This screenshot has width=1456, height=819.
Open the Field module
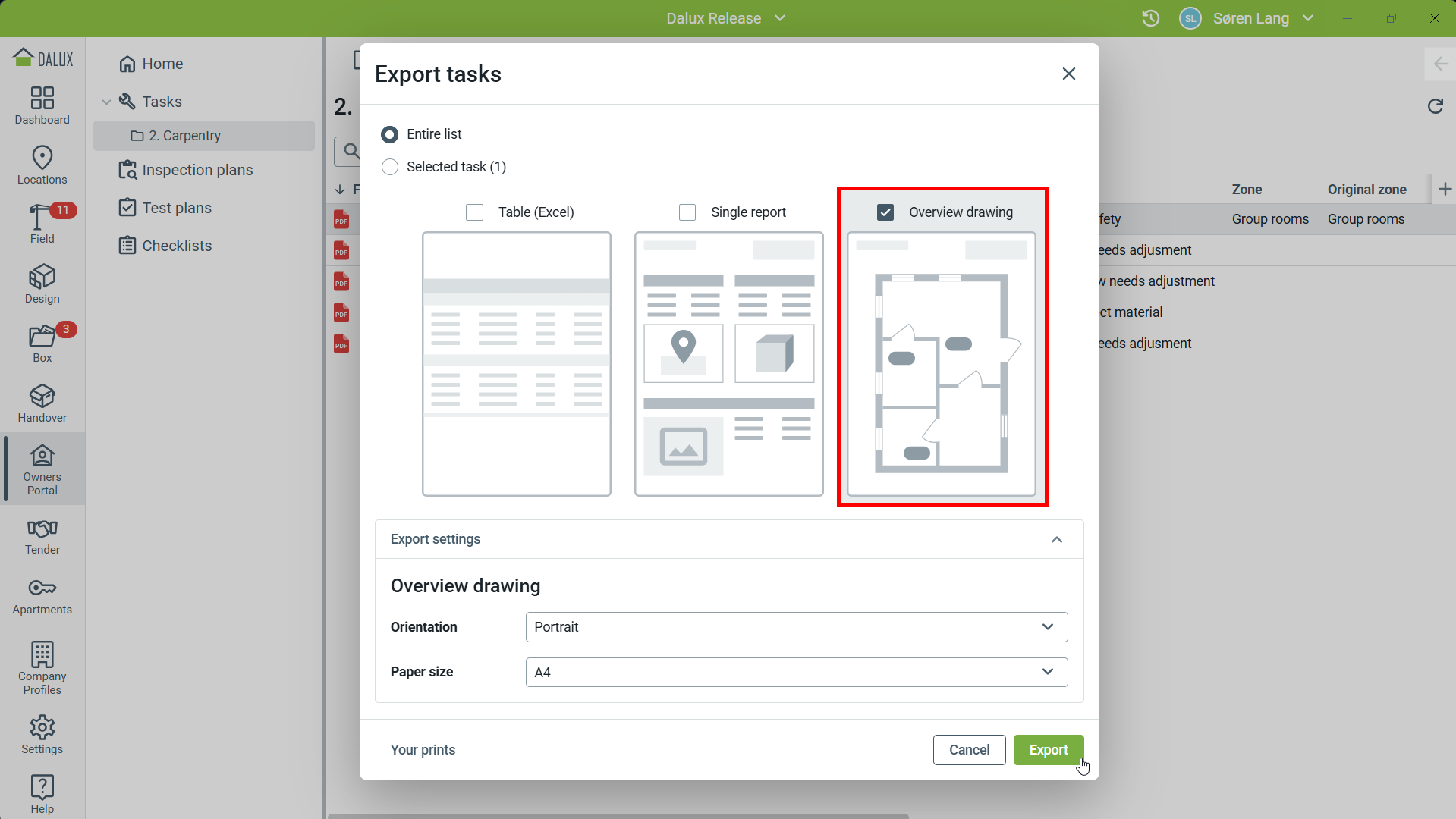coord(42,224)
